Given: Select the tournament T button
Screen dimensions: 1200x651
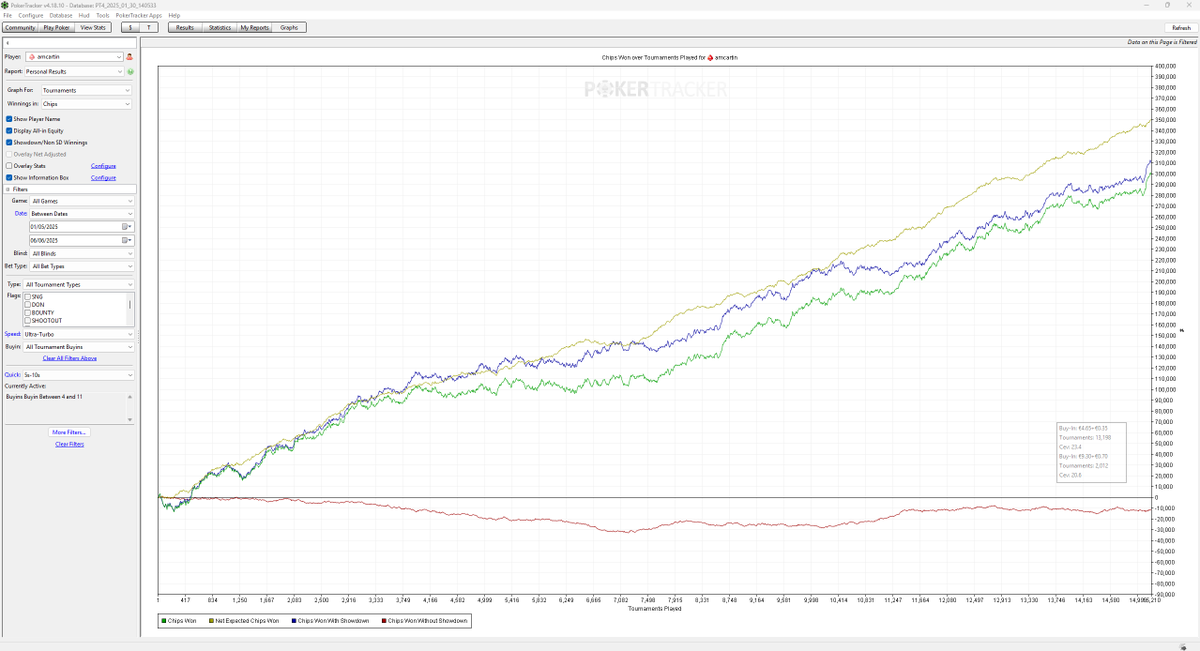Looking at the screenshot, I should pyautogui.click(x=148, y=28).
